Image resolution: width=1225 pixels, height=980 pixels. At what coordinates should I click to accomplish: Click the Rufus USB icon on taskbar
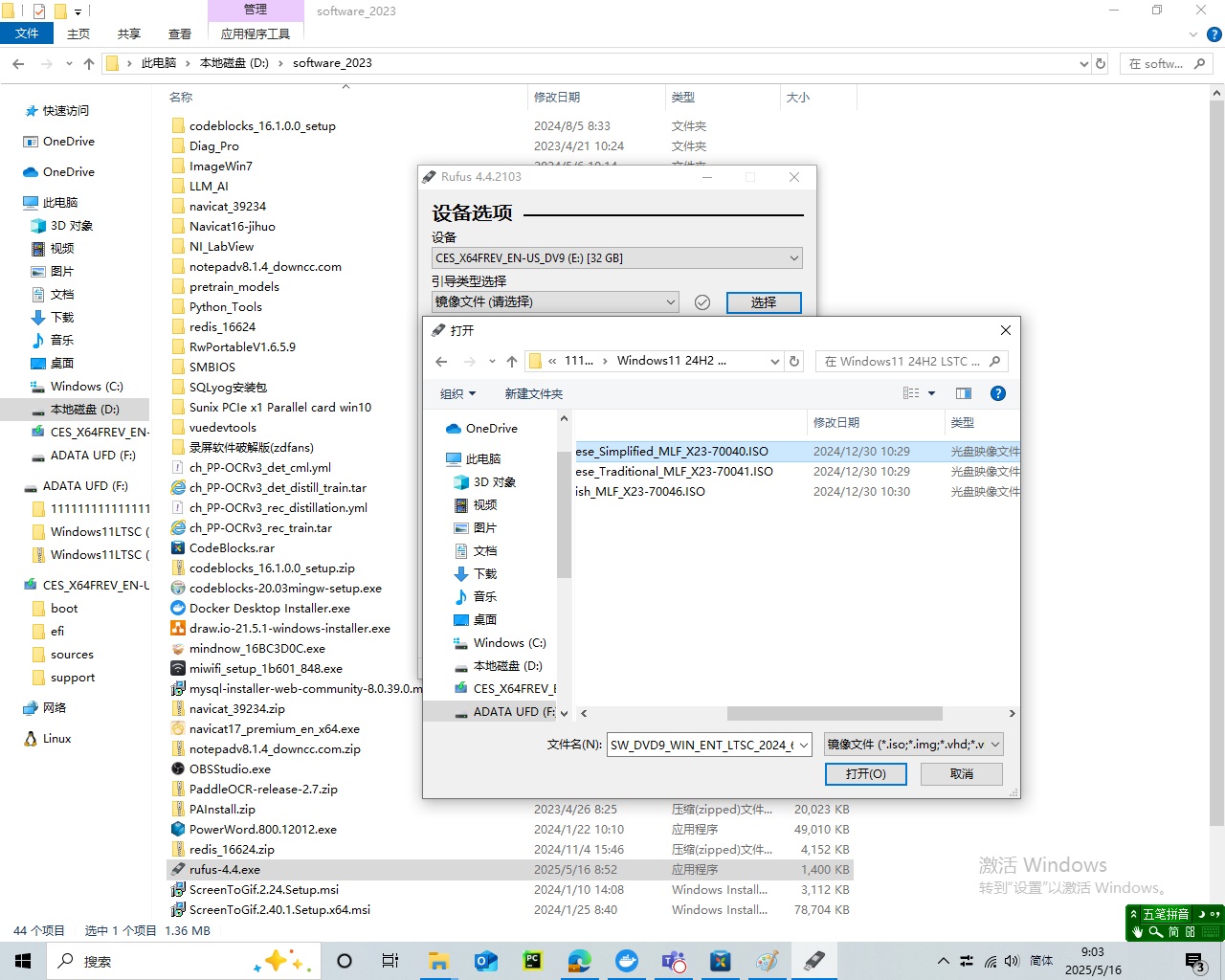(x=814, y=961)
